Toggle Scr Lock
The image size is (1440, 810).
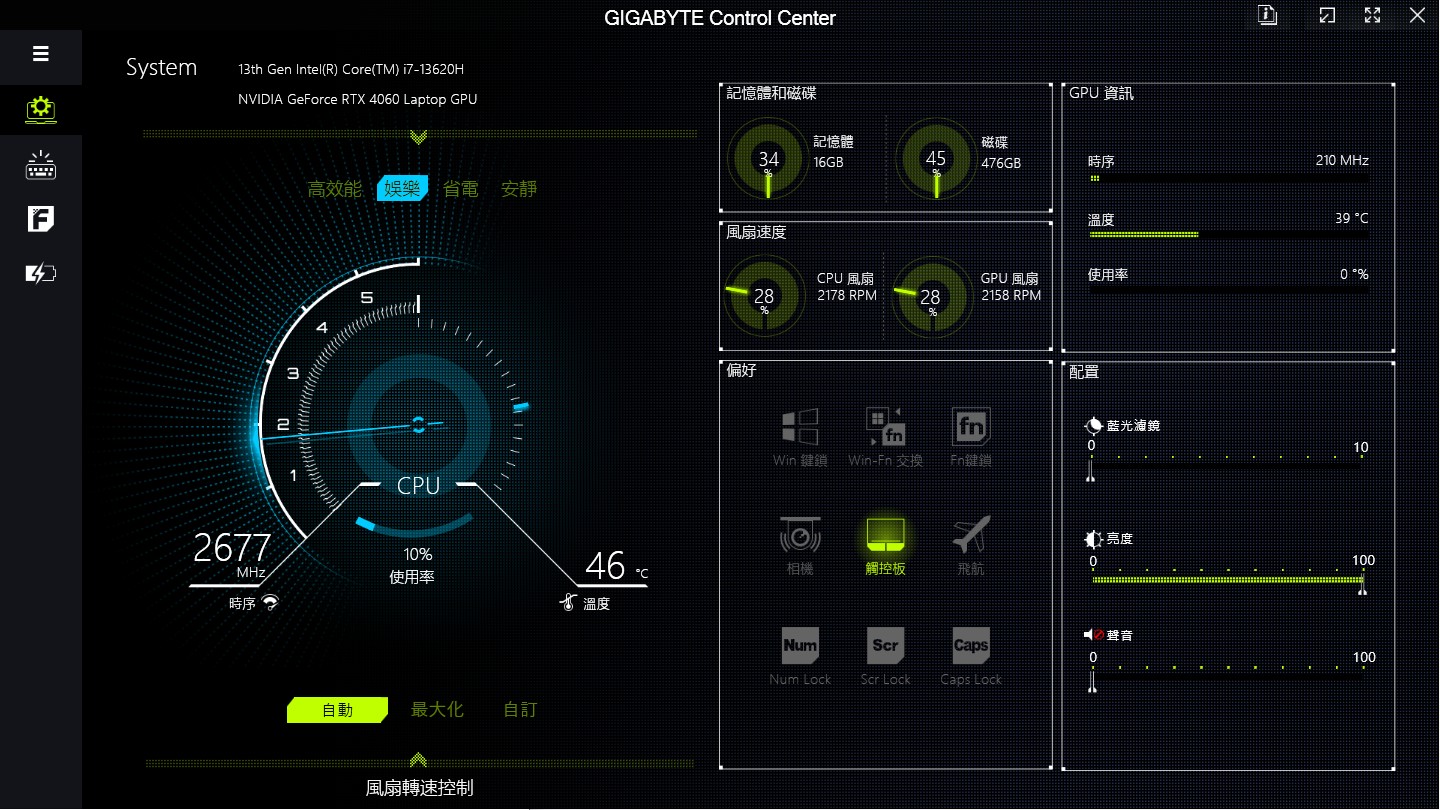(886, 656)
